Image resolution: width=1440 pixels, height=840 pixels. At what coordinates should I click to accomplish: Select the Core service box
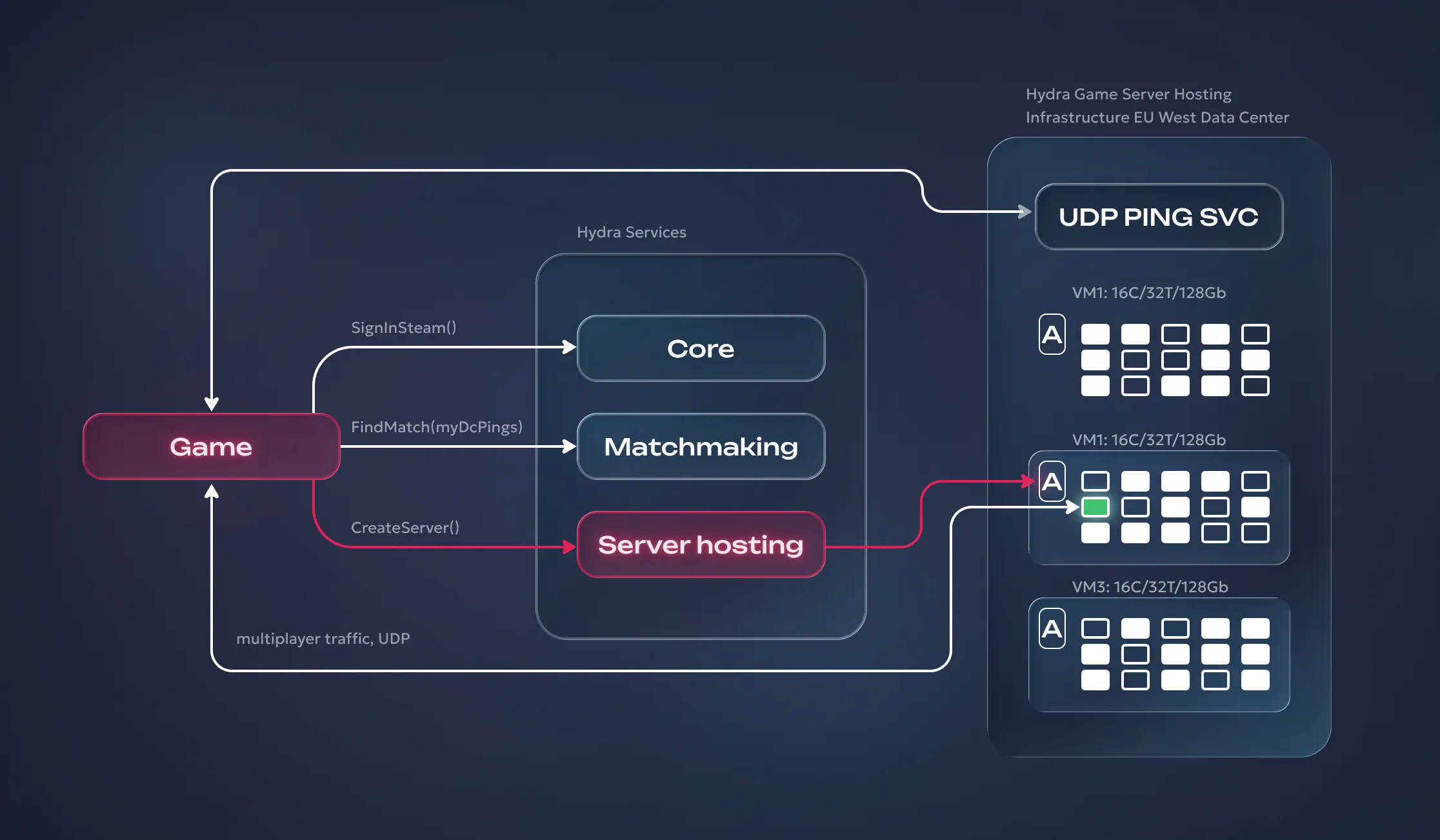pyautogui.click(x=701, y=348)
